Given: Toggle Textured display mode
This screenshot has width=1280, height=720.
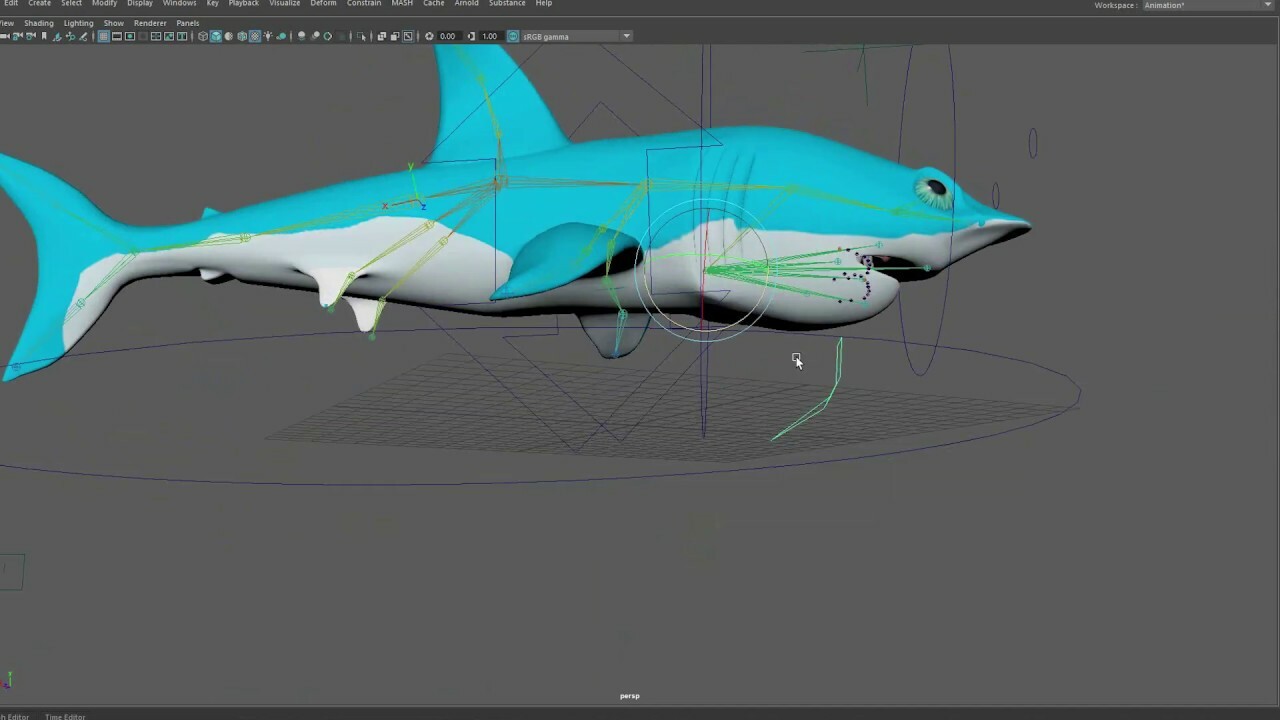Looking at the screenshot, I should point(255,36).
